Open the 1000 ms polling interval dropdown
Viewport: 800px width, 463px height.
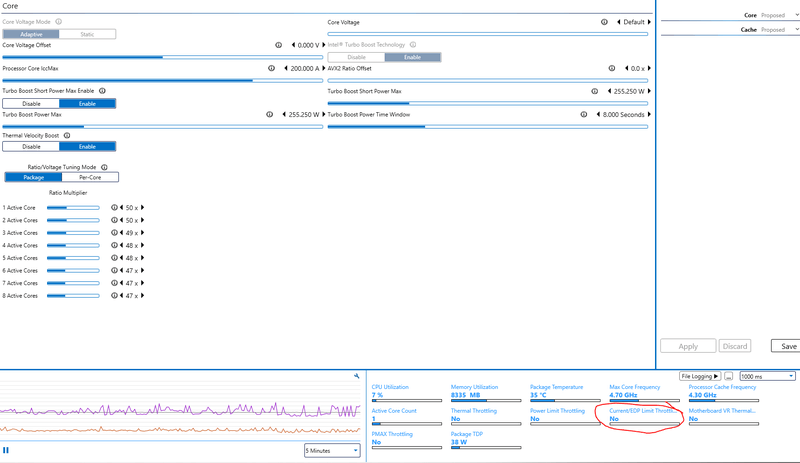[x=767, y=376]
